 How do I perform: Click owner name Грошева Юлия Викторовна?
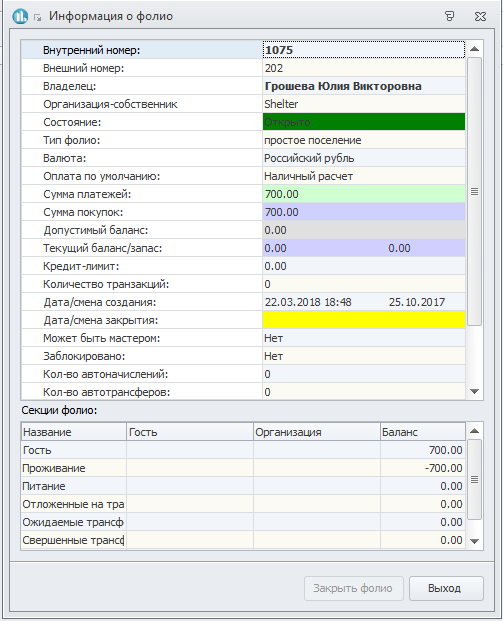pos(343,86)
